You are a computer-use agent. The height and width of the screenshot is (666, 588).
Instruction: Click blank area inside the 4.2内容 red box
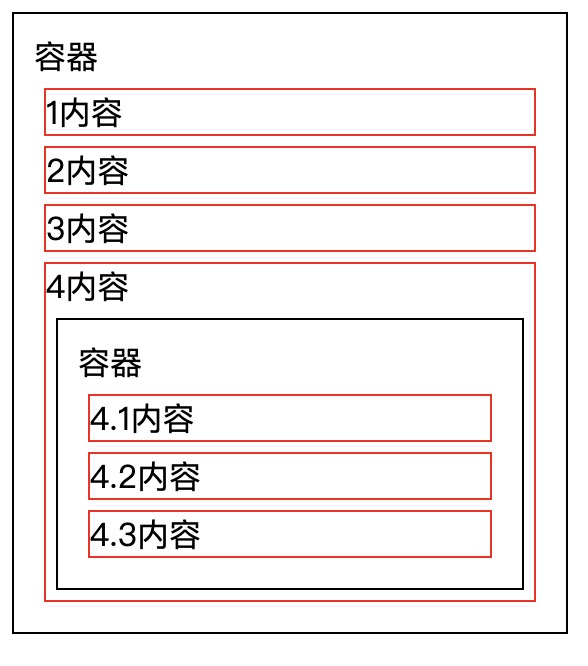345,477
